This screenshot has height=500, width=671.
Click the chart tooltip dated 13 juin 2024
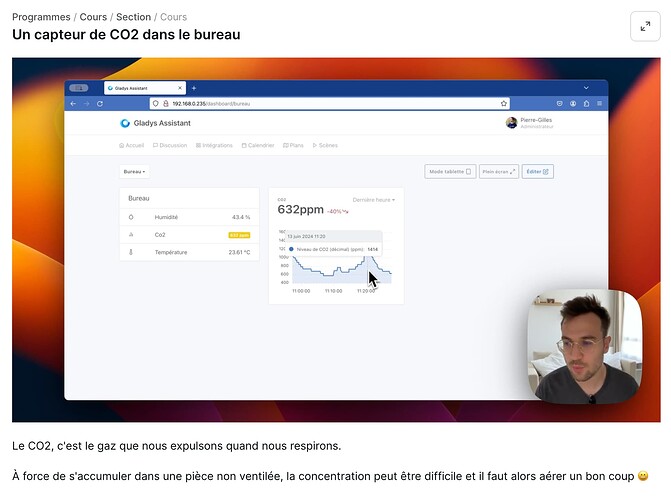coord(334,243)
